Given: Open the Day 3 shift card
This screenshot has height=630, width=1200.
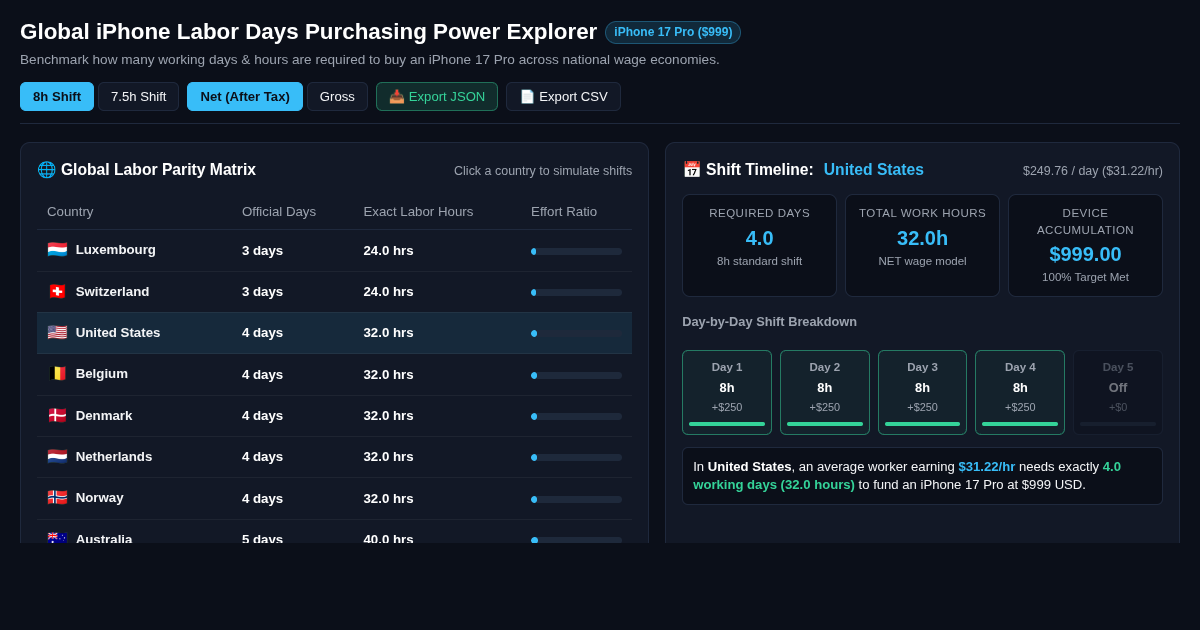Looking at the screenshot, I should coord(922,392).
